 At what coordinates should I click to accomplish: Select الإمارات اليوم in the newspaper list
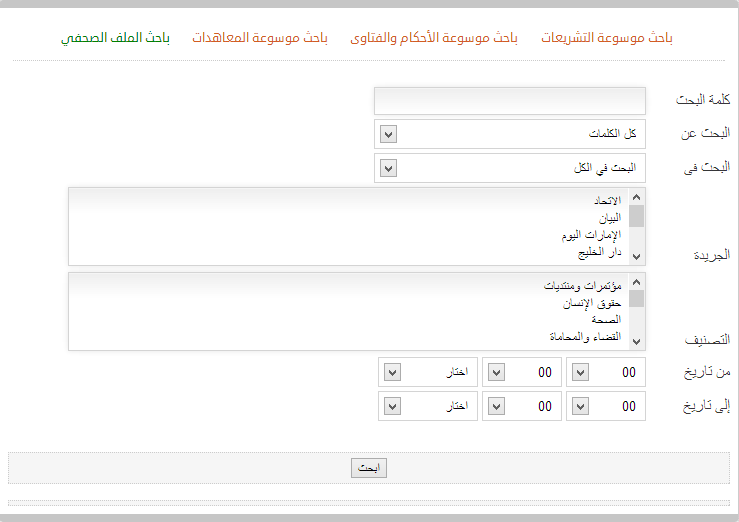591,235
